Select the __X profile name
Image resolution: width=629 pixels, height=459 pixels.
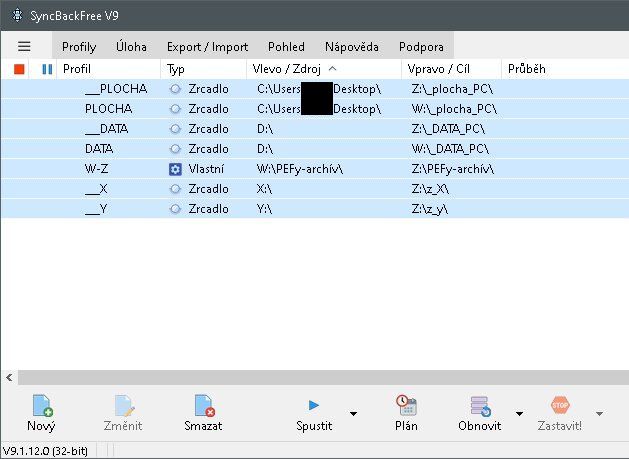click(x=96, y=189)
